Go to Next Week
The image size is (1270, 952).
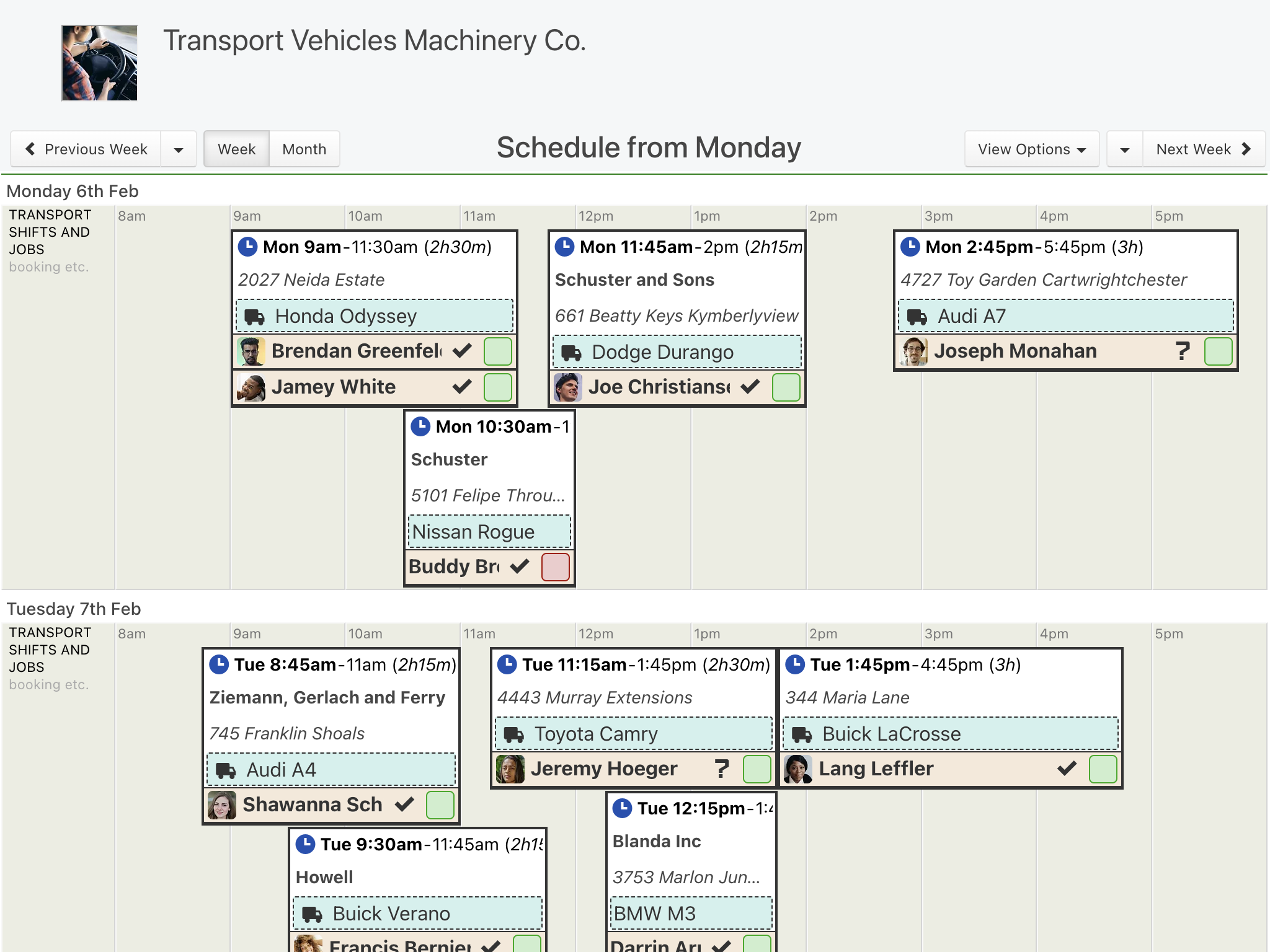[x=1204, y=149]
